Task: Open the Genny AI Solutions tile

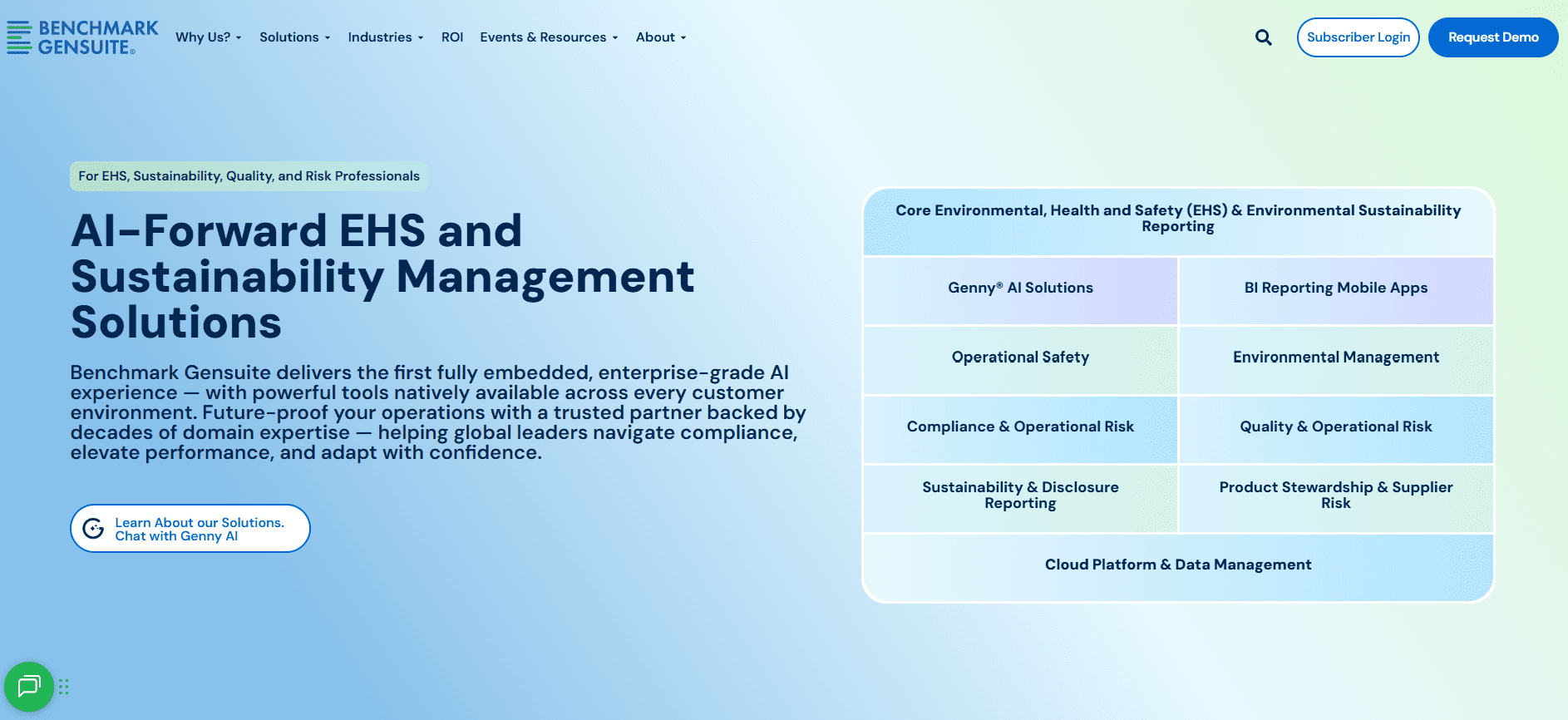Action: click(1021, 290)
